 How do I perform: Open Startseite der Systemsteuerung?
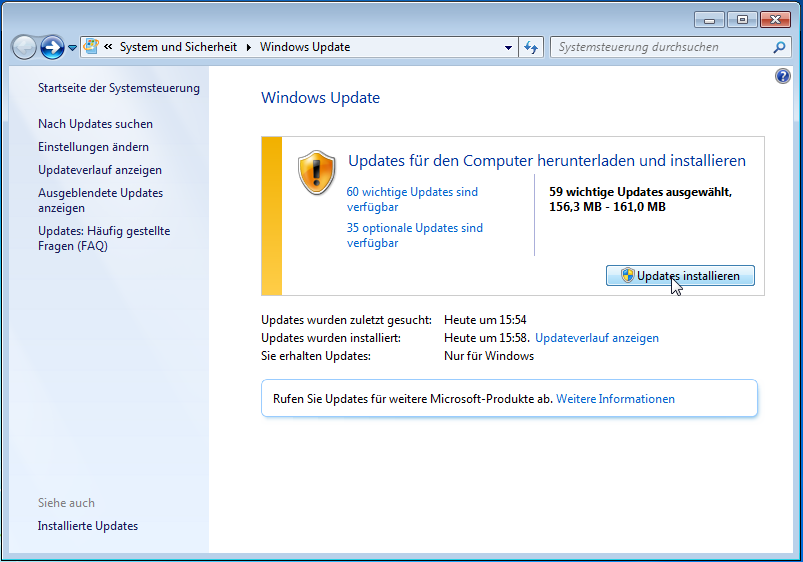tap(119, 88)
